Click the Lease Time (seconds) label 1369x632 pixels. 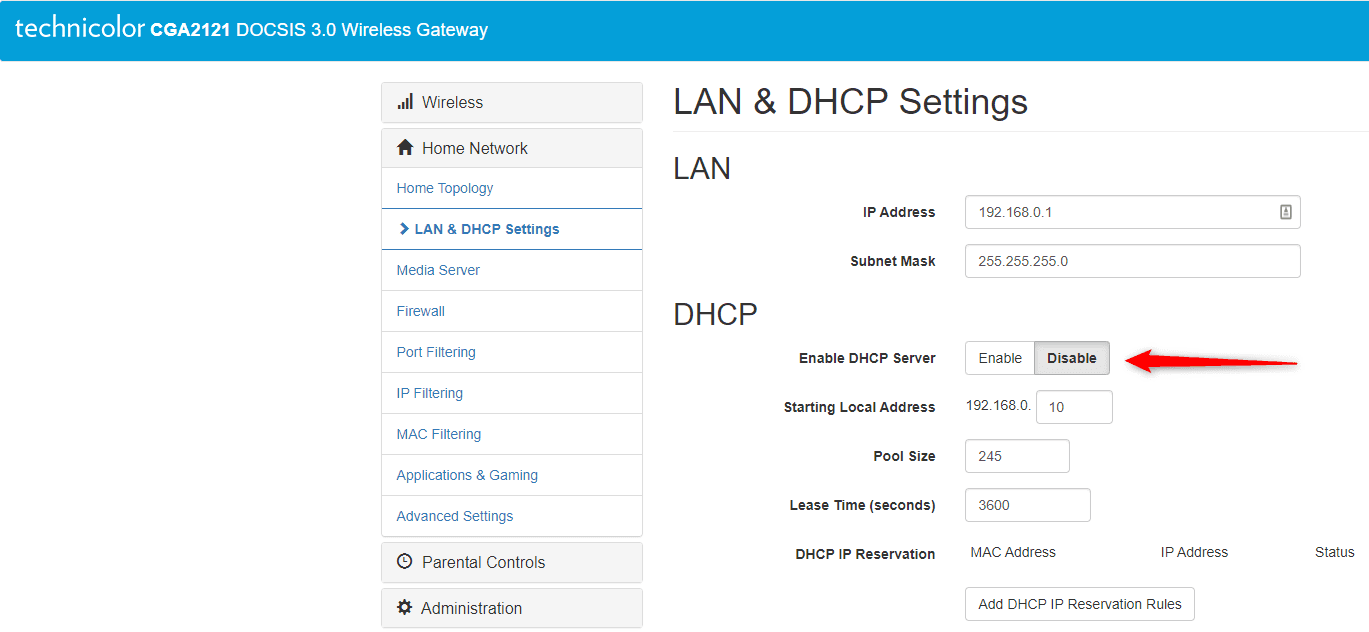click(862, 505)
